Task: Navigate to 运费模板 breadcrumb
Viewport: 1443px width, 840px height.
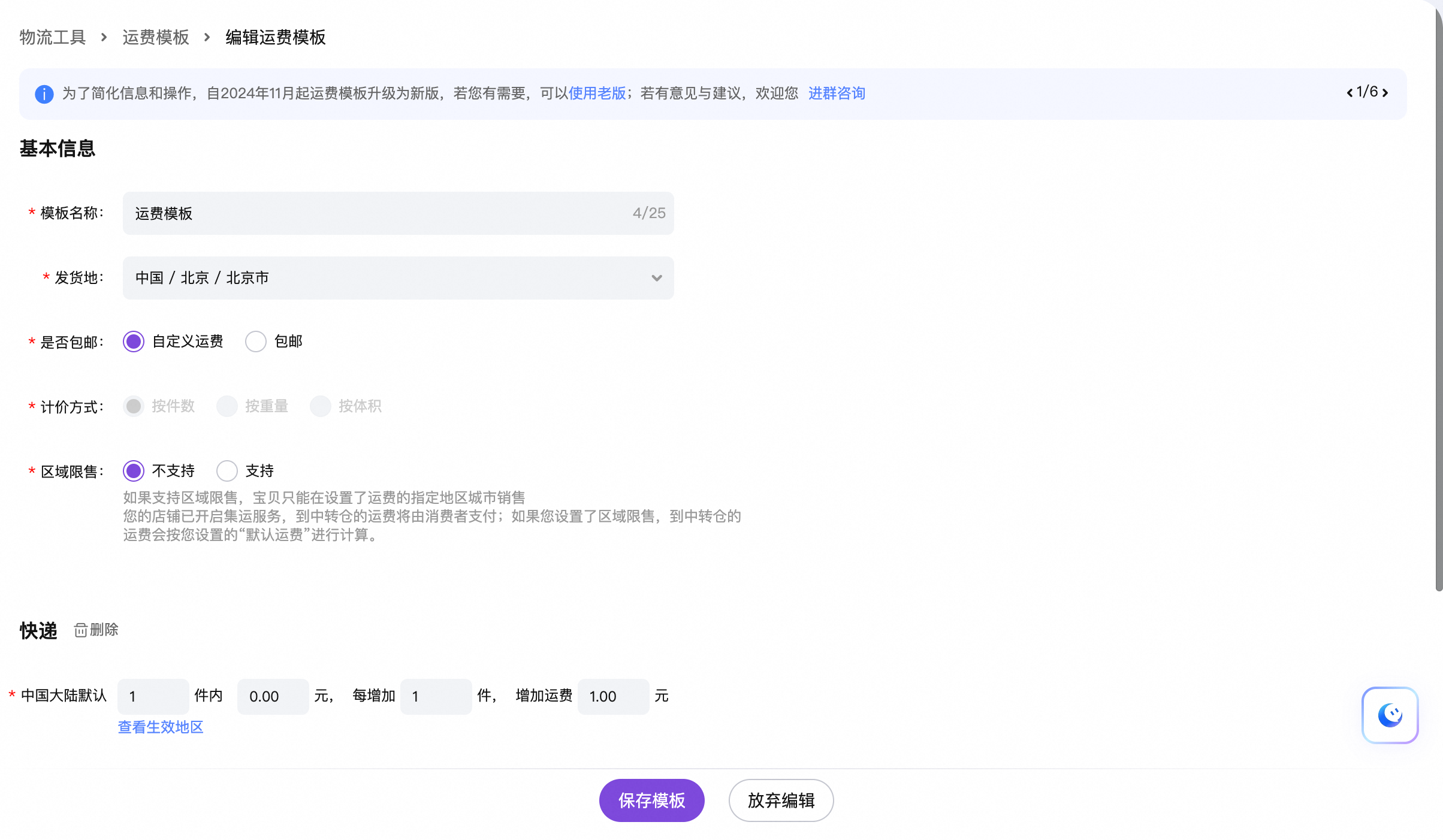Action: pos(156,37)
